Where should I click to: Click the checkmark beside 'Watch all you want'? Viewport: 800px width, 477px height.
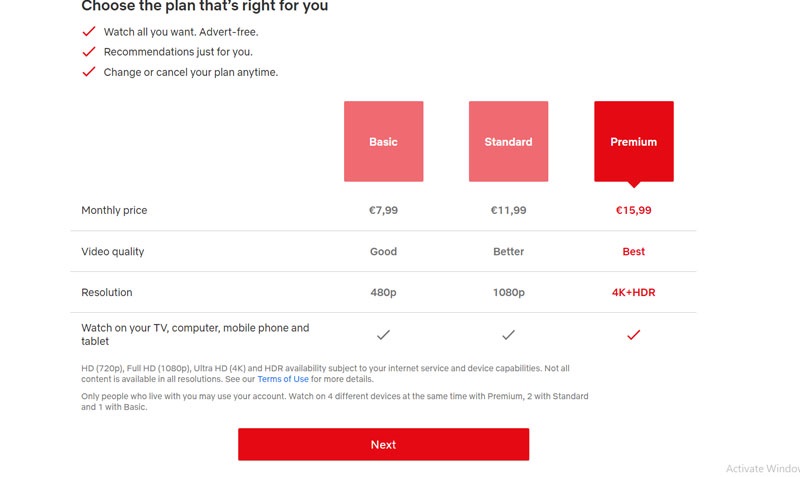pos(89,32)
